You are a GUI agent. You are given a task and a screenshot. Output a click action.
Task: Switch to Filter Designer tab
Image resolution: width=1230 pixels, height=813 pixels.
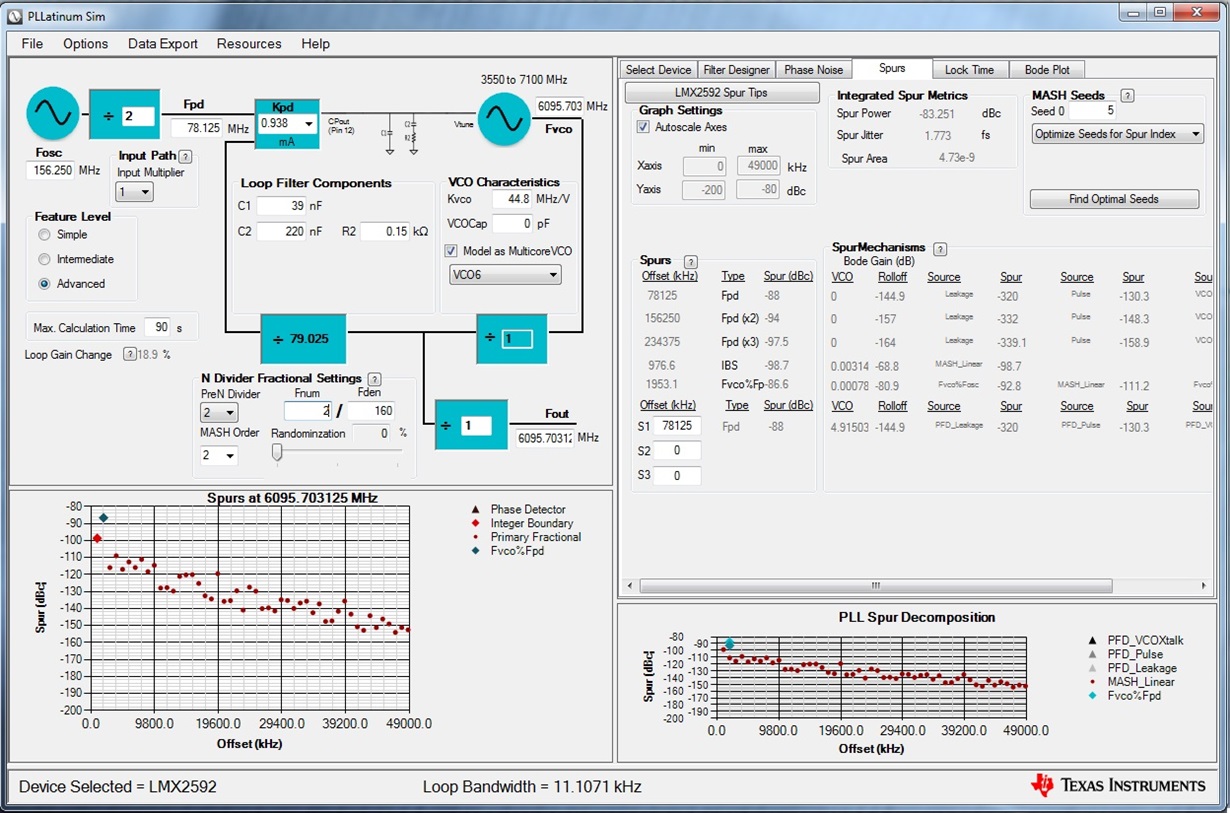[x=736, y=70]
